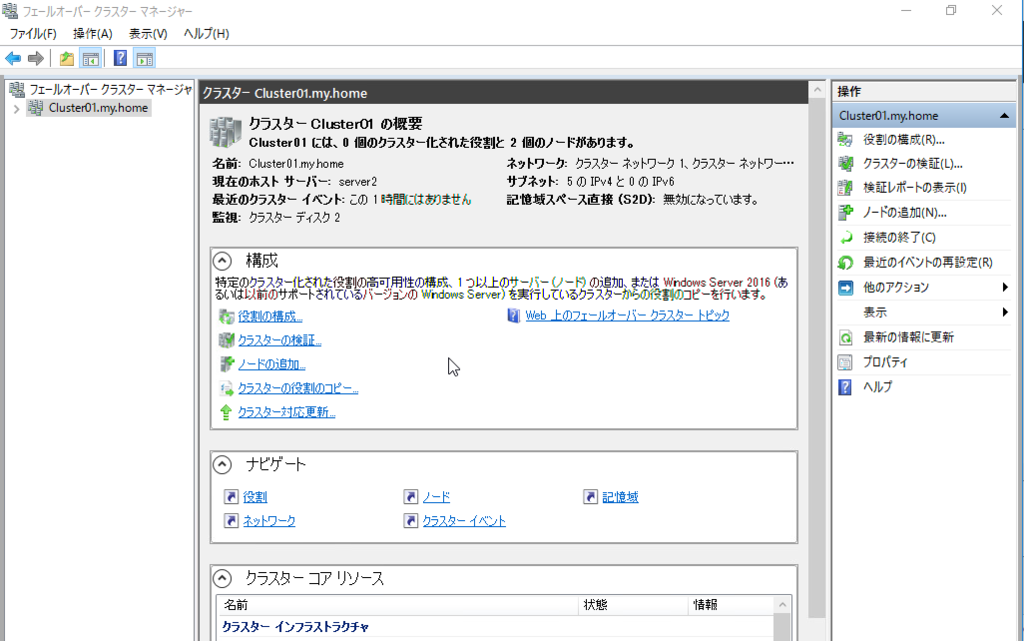Screen dimensions: 1024x641
Task: Click the Back arrow toolbar icon
Action: [12, 59]
